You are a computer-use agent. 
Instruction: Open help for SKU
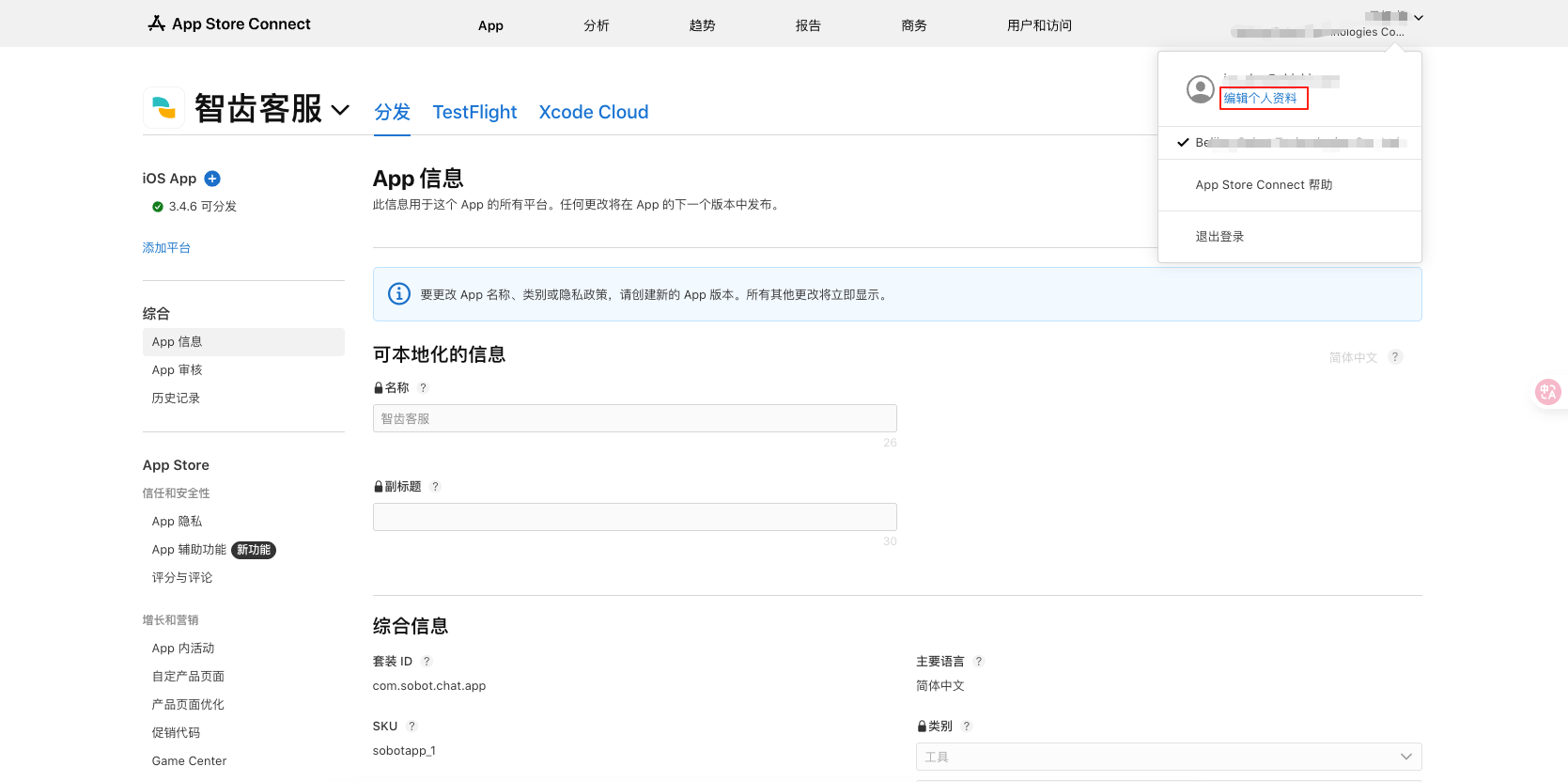[x=411, y=727]
